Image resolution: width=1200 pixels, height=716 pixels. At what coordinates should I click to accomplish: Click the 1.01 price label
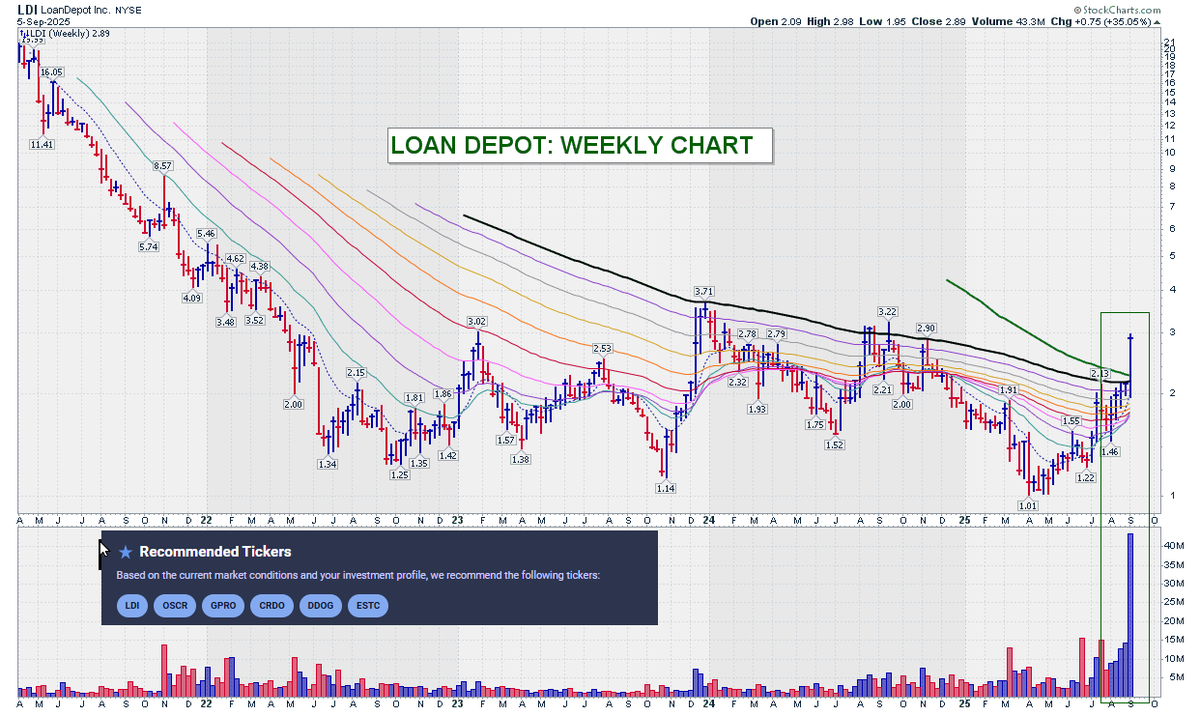(x=1029, y=506)
